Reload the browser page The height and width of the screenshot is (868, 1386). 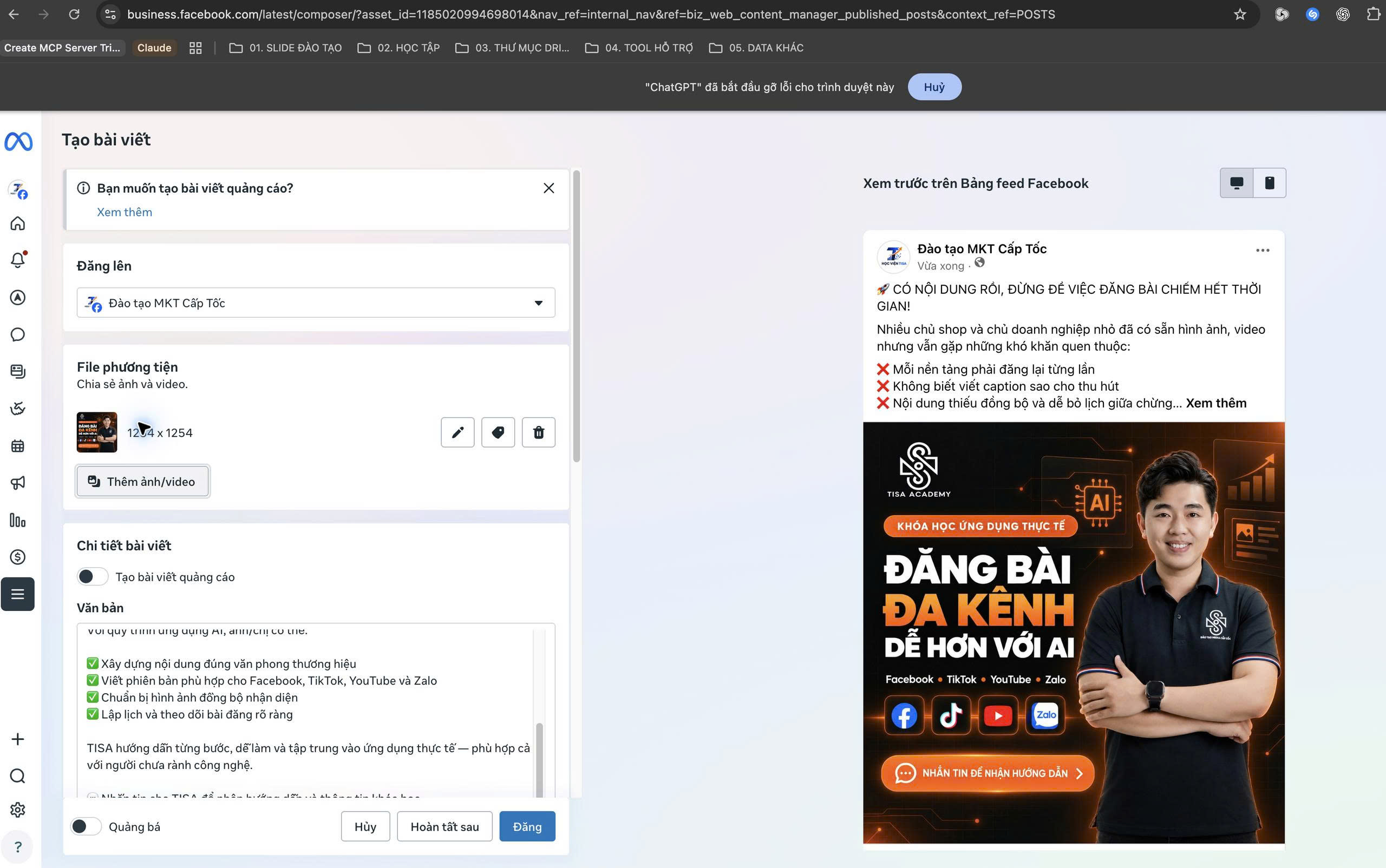[74, 15]
